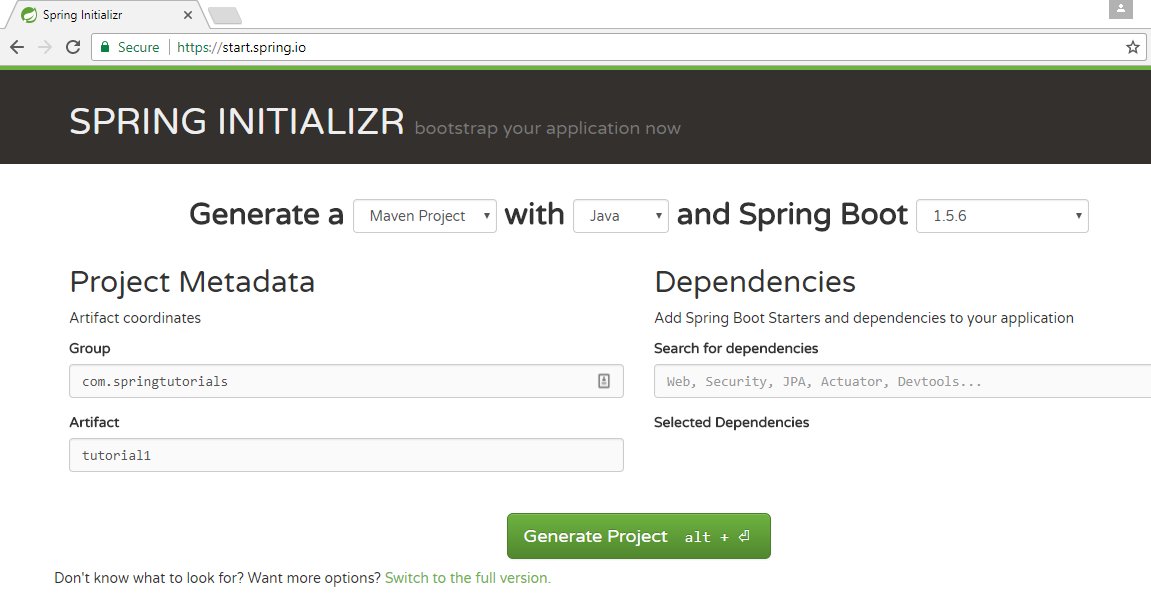This screenshot has width=1151, height=602.
Task: Click the Add Spring Boot Starters description
Action: pyautogui.click(x=864, y=318)
